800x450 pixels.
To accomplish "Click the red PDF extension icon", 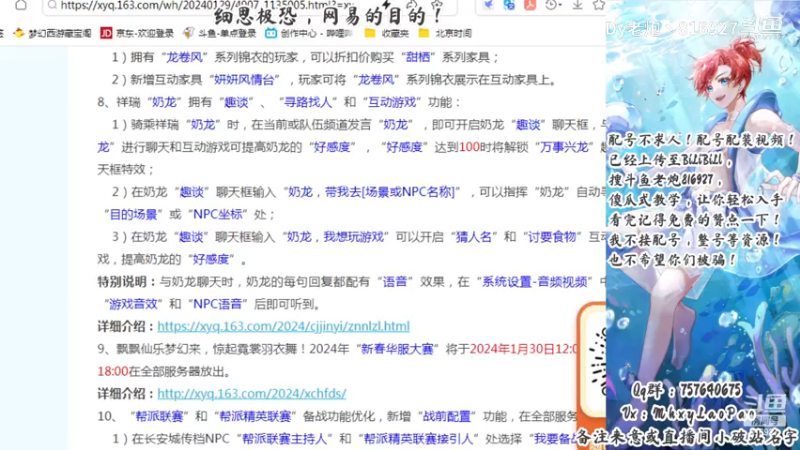I will pyautogui.click(x=530, y=5).
